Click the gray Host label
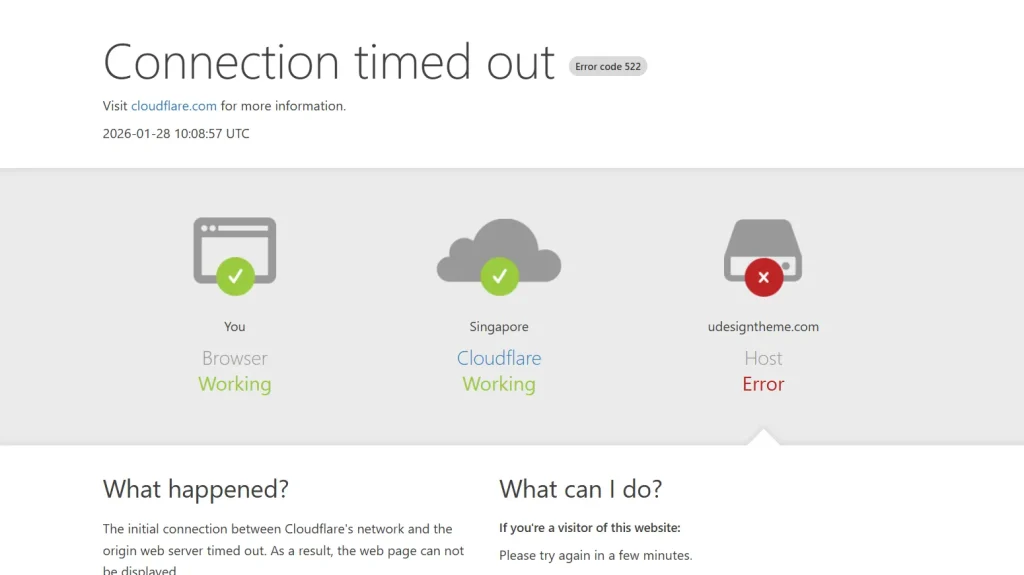 click(x=763, y=358)
